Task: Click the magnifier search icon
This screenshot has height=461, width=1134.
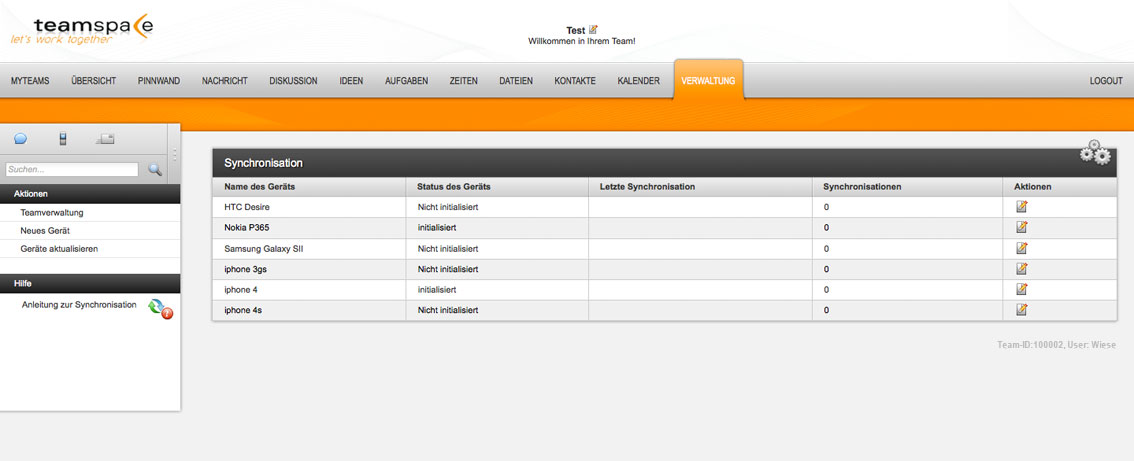Action: tap(155, 169)
